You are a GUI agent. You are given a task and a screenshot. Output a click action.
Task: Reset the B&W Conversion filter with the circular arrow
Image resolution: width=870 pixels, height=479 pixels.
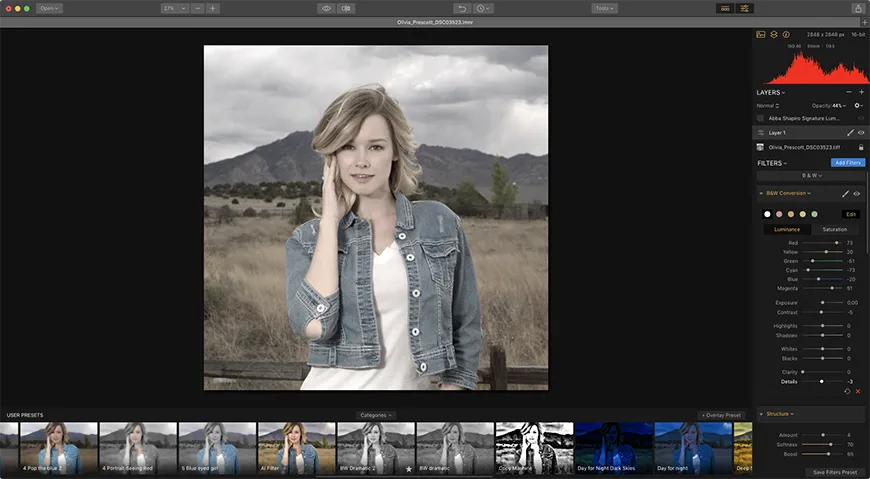tap(847, 391)
